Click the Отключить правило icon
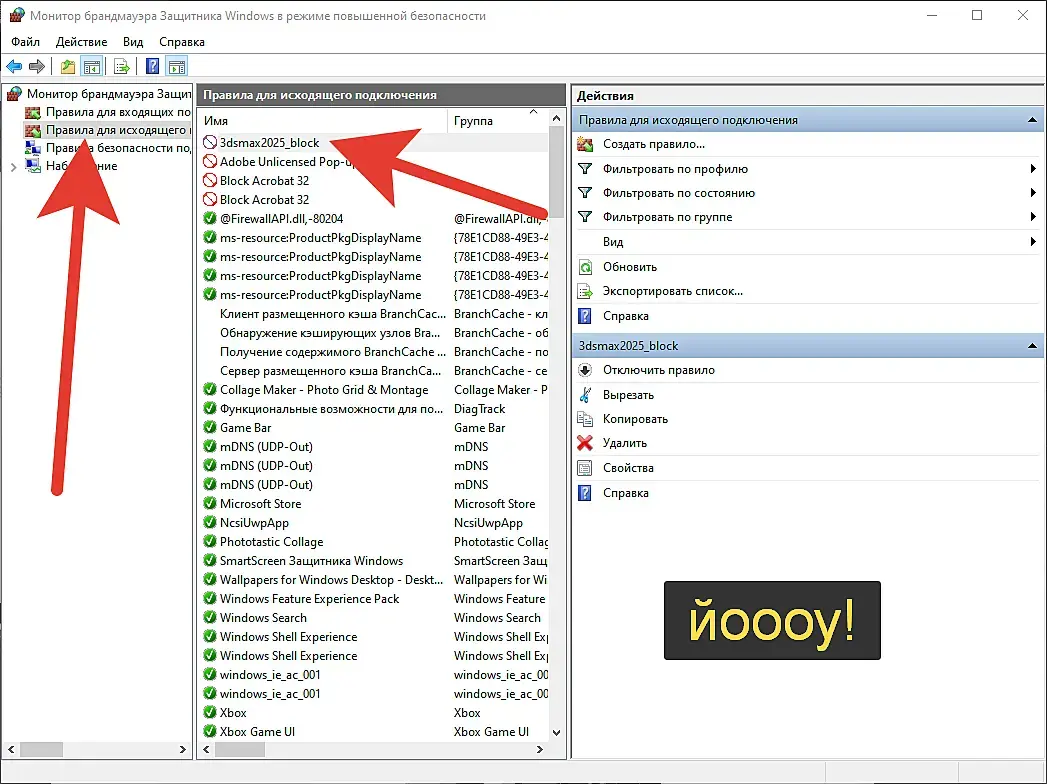Image resolution: width=1047 pixels, height=784 pixels. click(585, 370)
